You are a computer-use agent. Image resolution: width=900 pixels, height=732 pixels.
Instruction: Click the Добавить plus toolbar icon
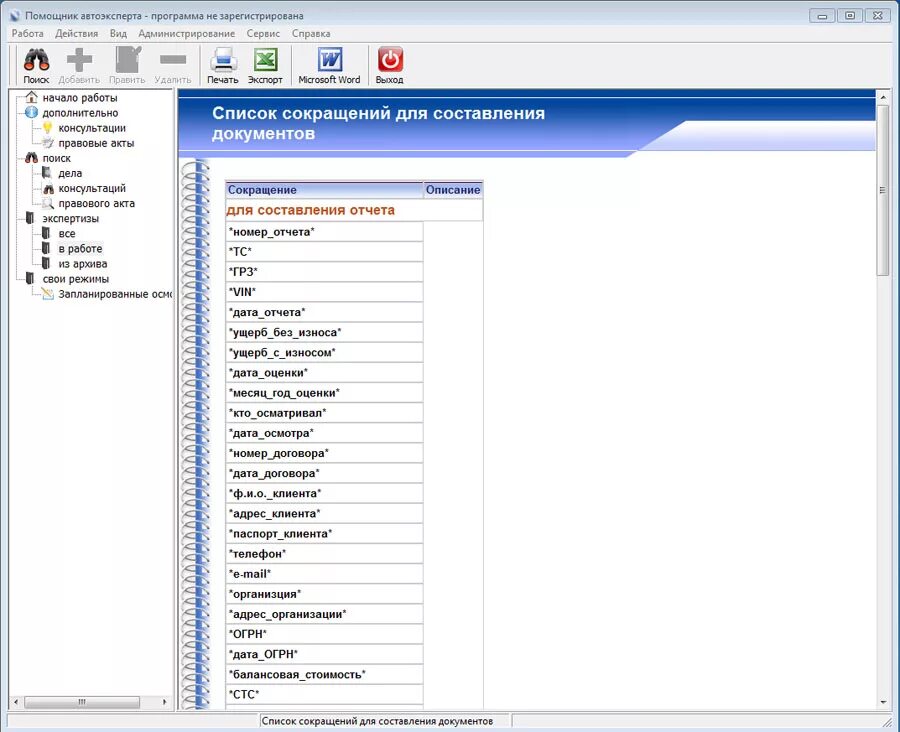click(x=79, y=60)
